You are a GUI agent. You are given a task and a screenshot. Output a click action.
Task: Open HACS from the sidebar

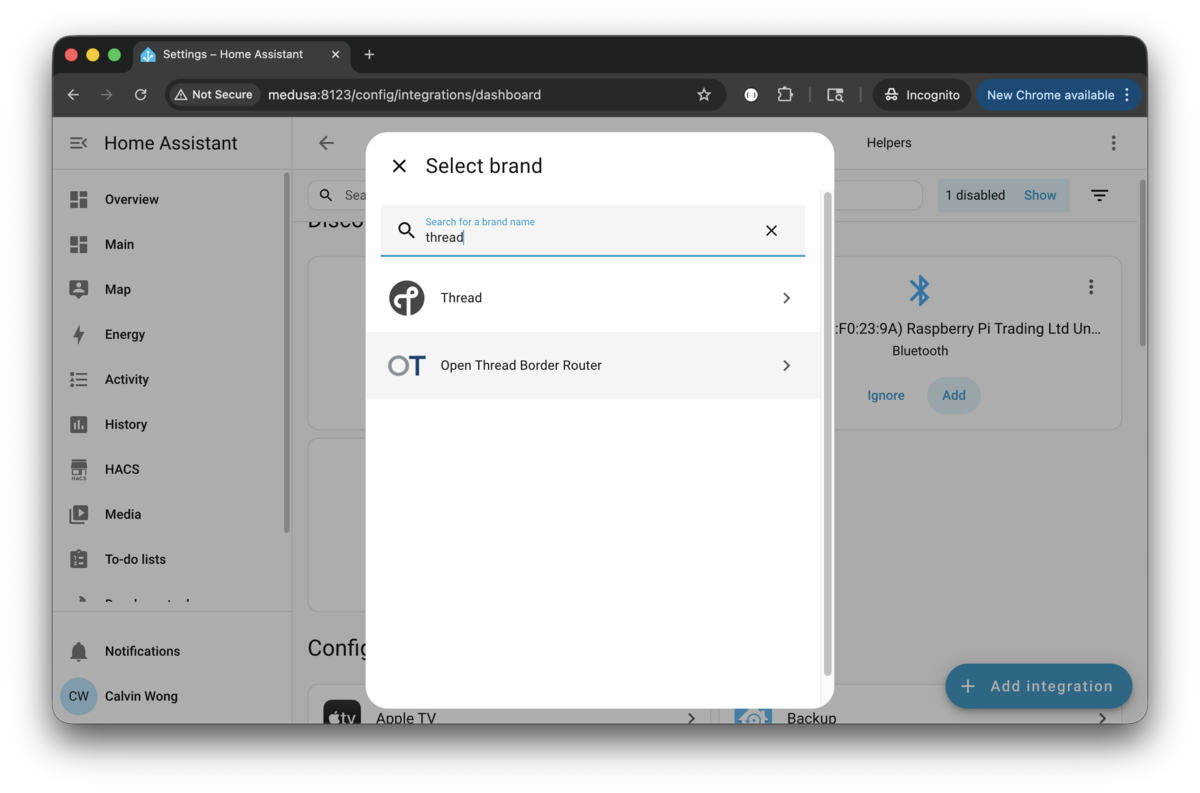(x=121, y=469)
